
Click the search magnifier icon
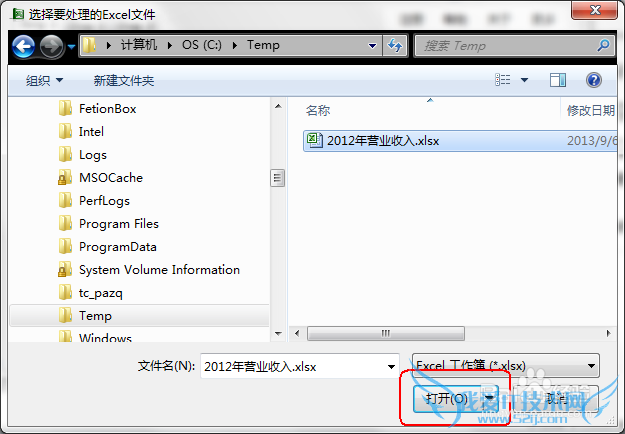pos(603,45)
